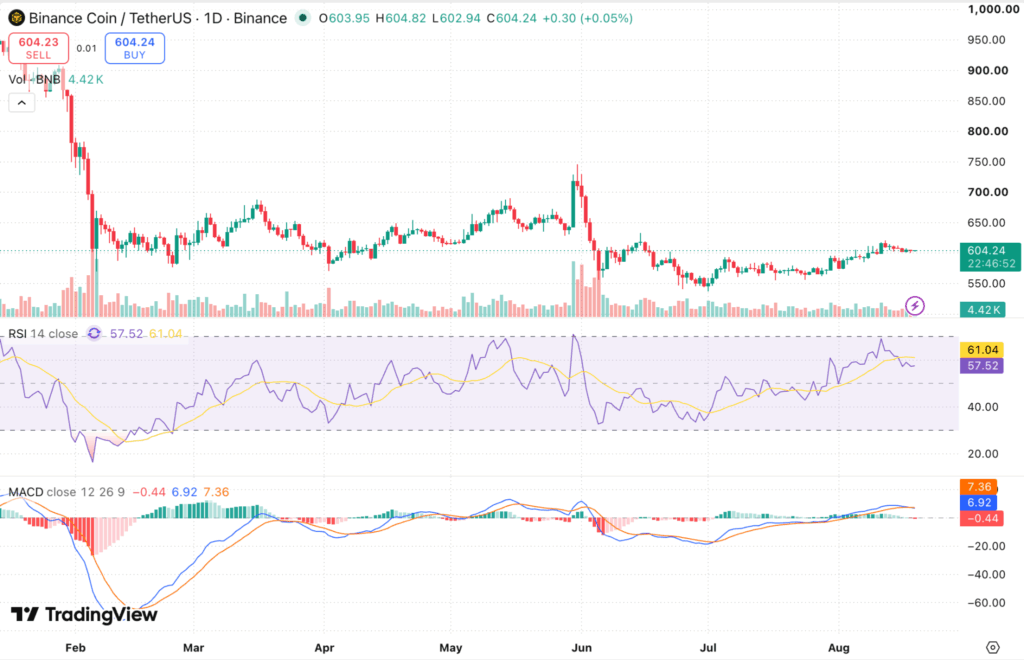Screen dimensions: 1024x660
Task: Click the yellow RSI value tag 61.04
Action: pos(982,350)
